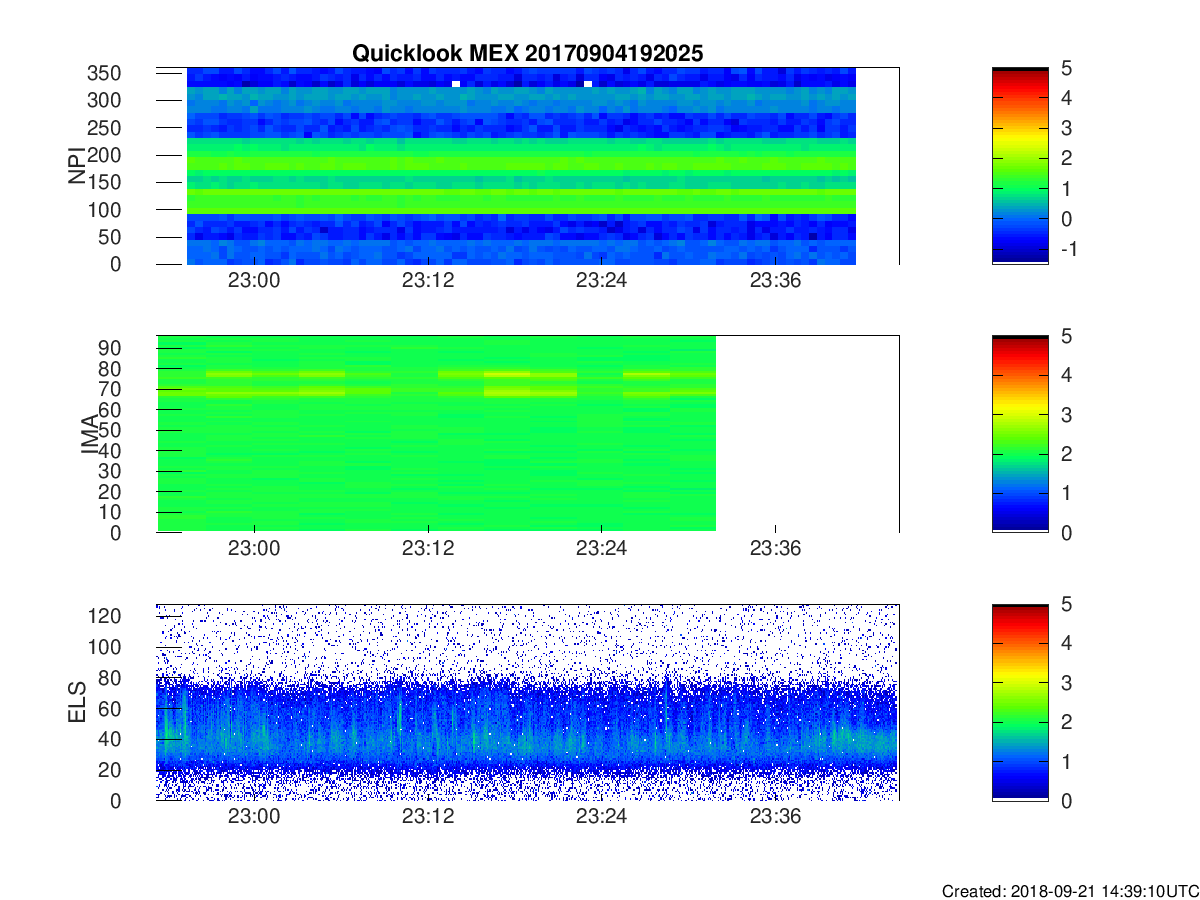Click the NPI panel color scale bar

point(1020,166)
